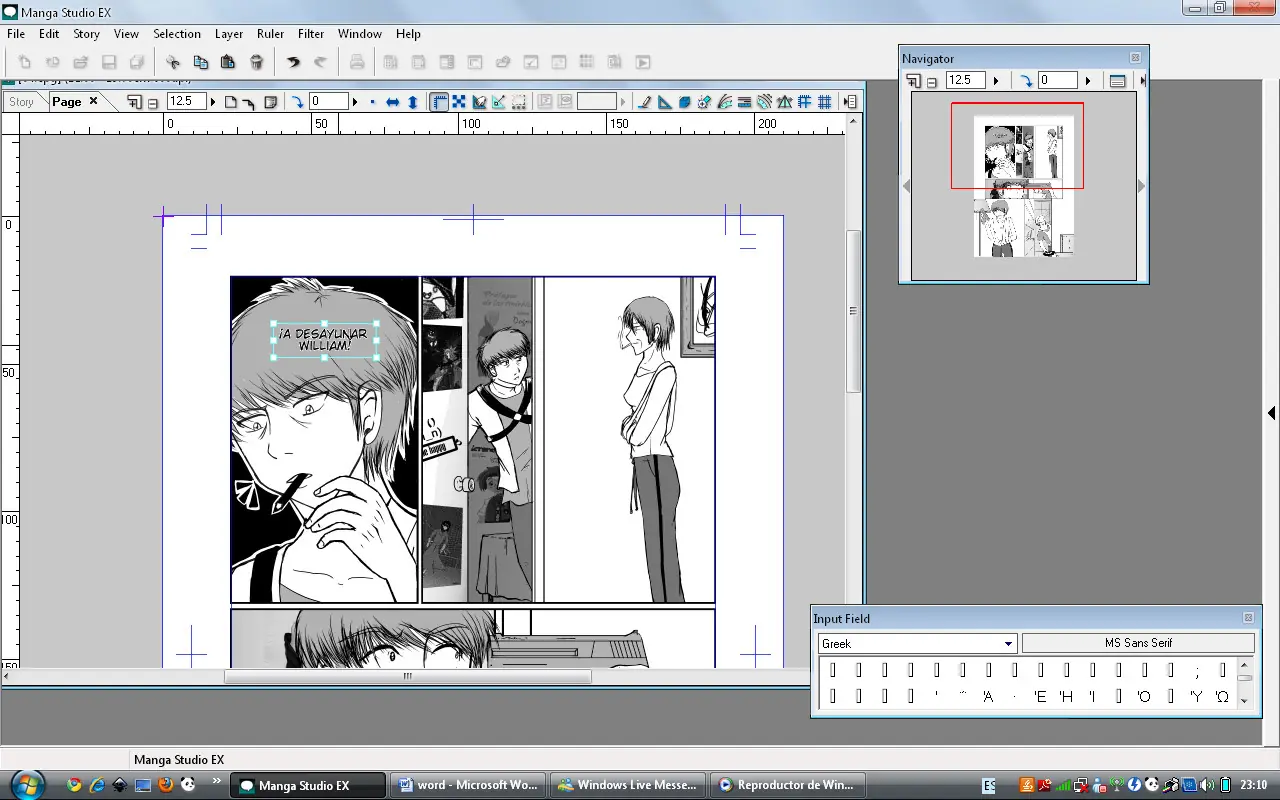Click the Zoom in icon on page toolbar
Screen dimensions: 1280x800
click(134, 102)
